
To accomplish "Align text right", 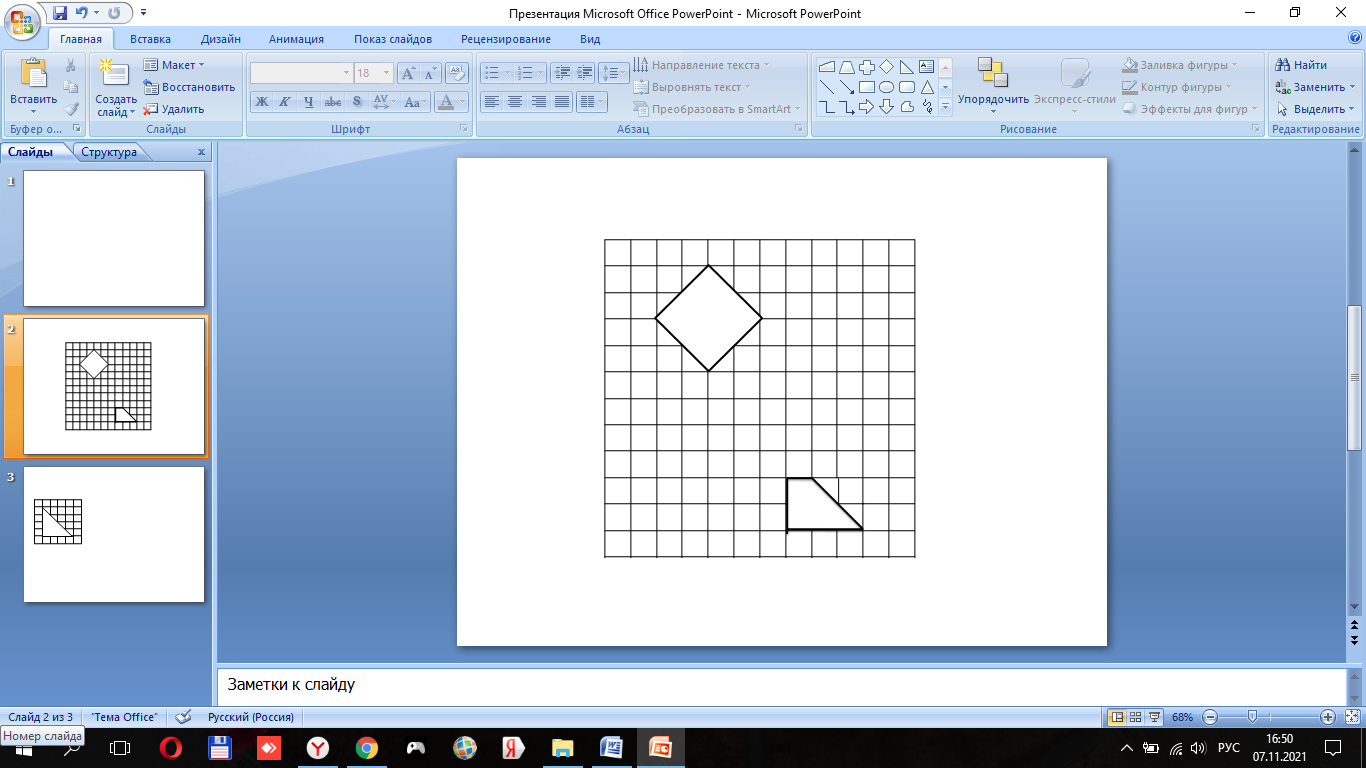I will pyautogui.click(x=539, y=102).
